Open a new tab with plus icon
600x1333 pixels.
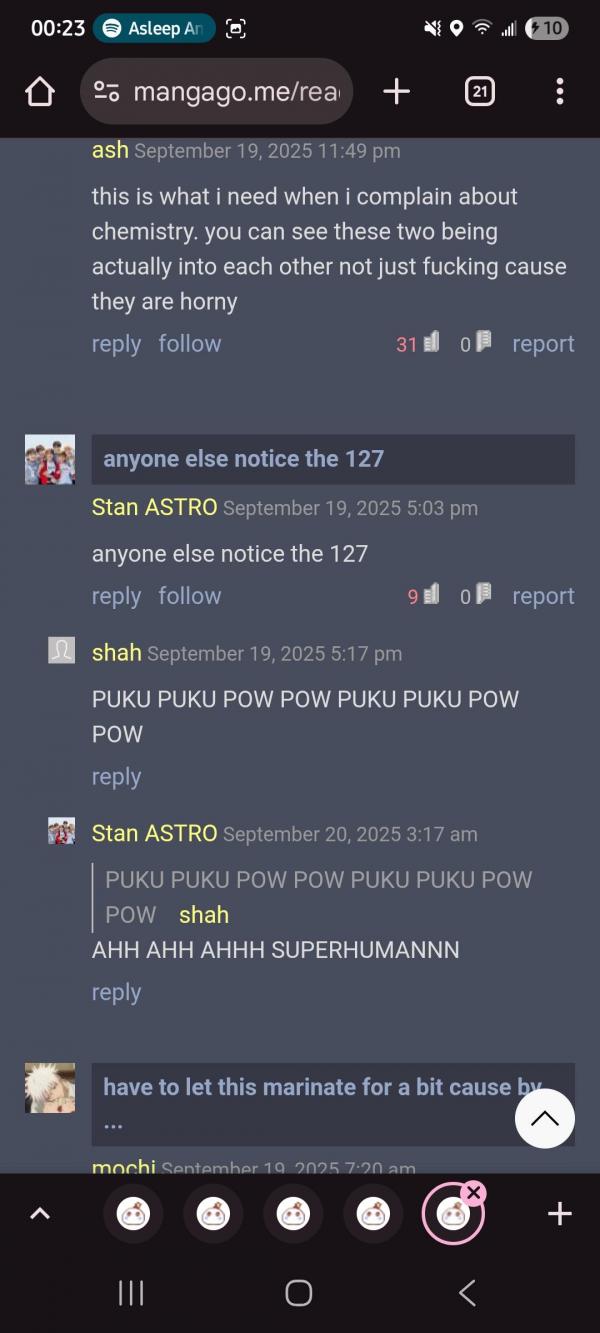(396, 92)
